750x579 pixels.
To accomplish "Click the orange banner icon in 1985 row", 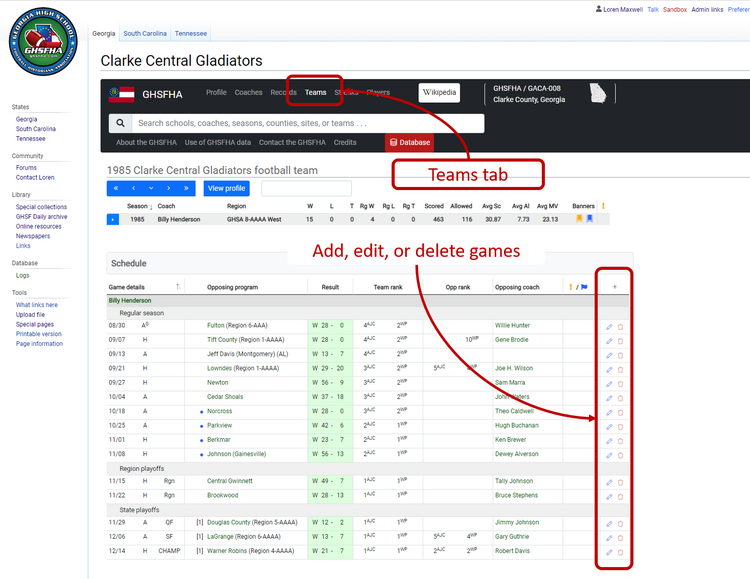I will [579, 219].
